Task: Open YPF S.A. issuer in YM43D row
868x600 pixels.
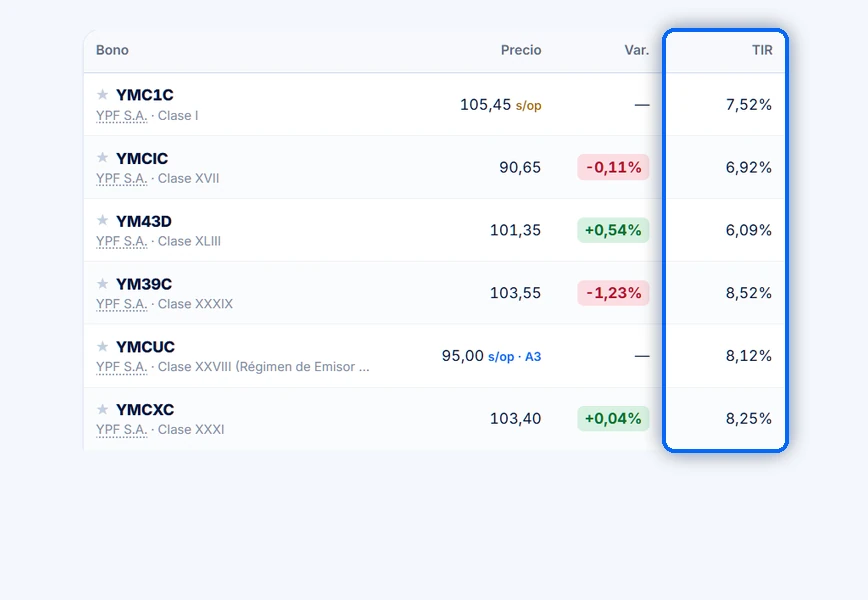Action: click(x=122, y=241)
